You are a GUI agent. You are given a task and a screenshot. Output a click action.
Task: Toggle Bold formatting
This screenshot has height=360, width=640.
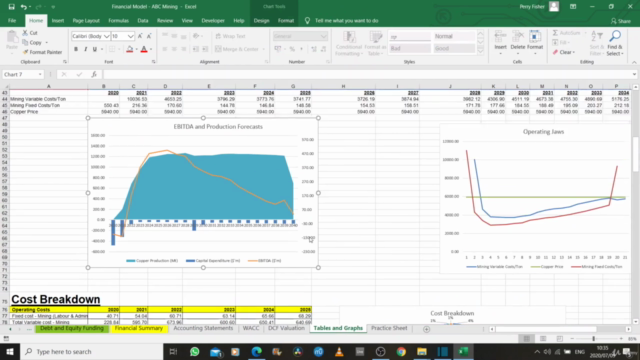click(76, 49)
